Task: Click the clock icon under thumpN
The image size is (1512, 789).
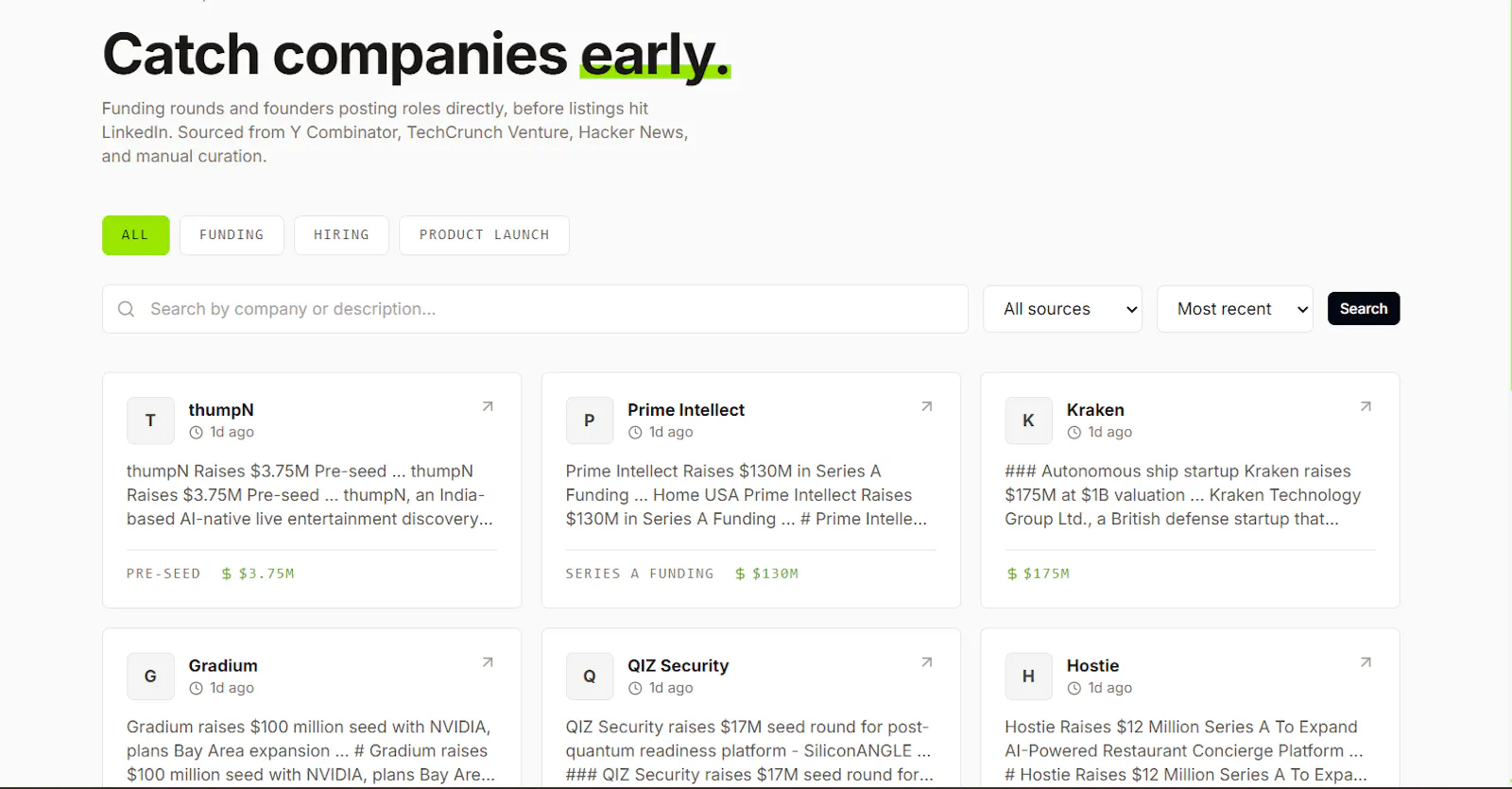Action: point(196,433)
